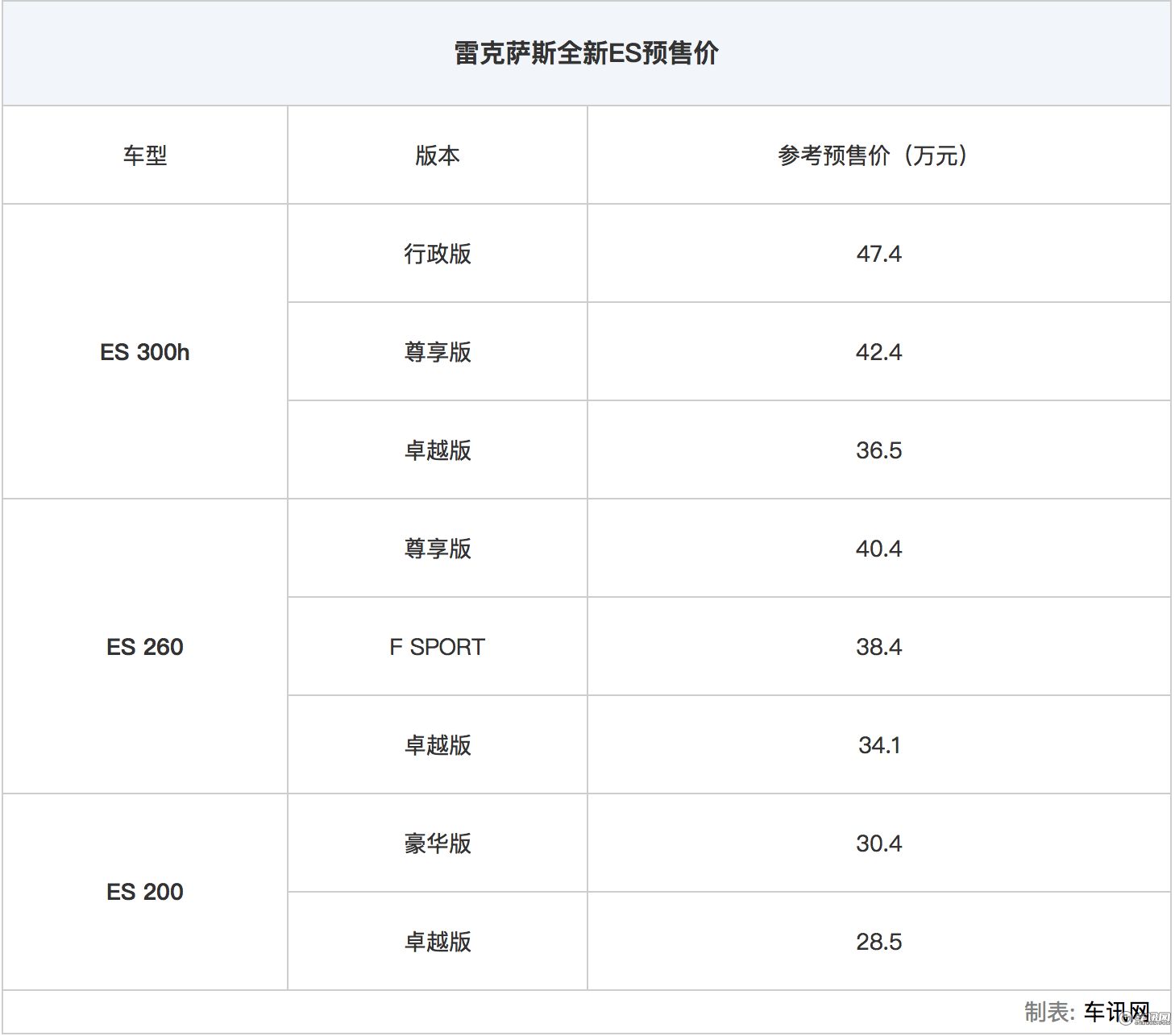Select the ES 200 model cell

point(144,893)
